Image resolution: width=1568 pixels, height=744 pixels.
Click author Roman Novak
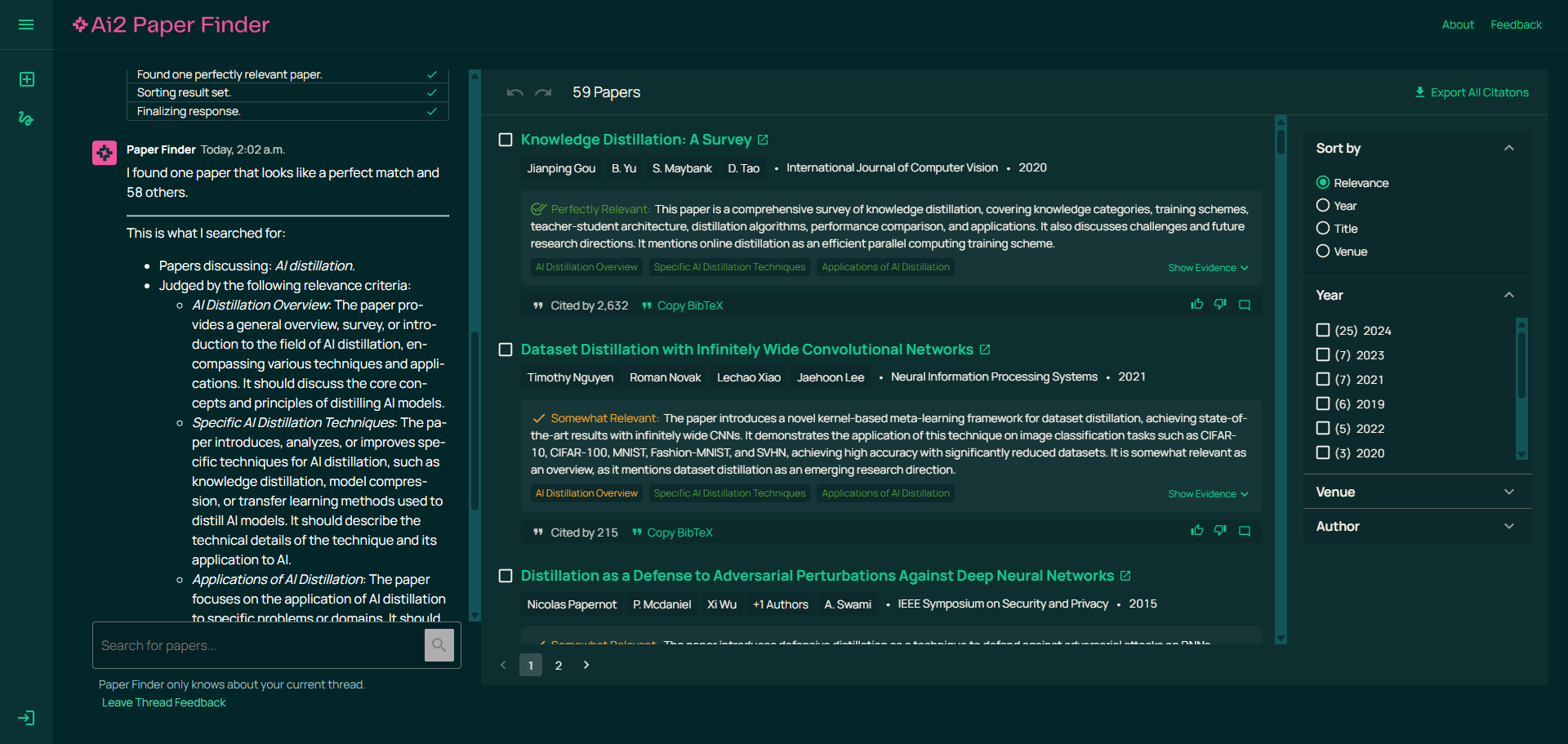(665, 377)
